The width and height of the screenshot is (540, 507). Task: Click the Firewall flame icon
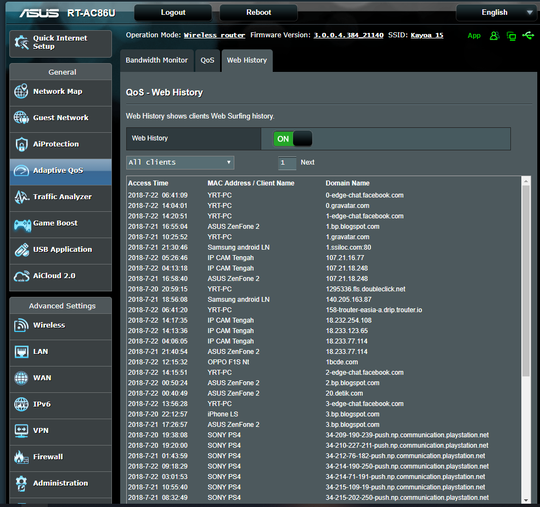point(21,457)
